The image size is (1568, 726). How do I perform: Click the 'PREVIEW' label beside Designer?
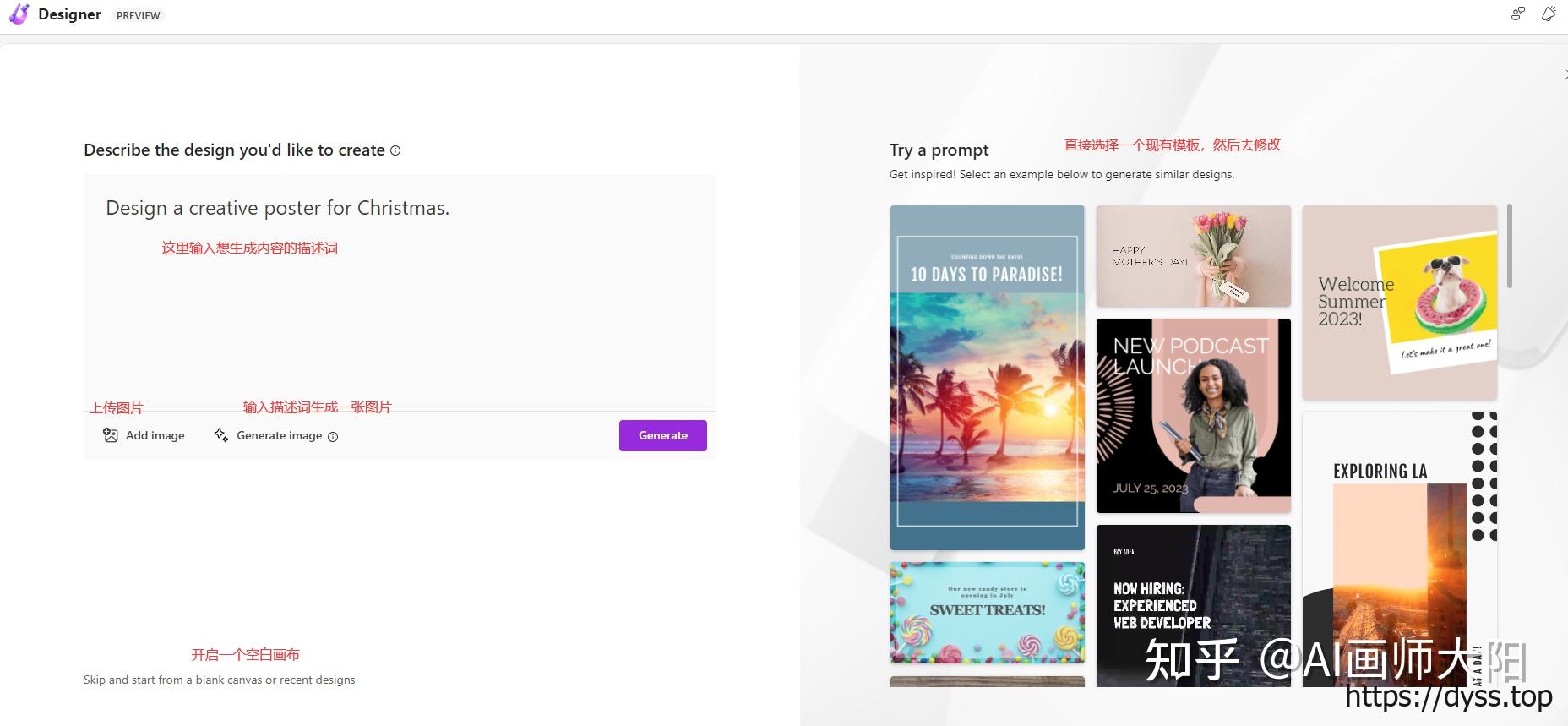[139, 15]
